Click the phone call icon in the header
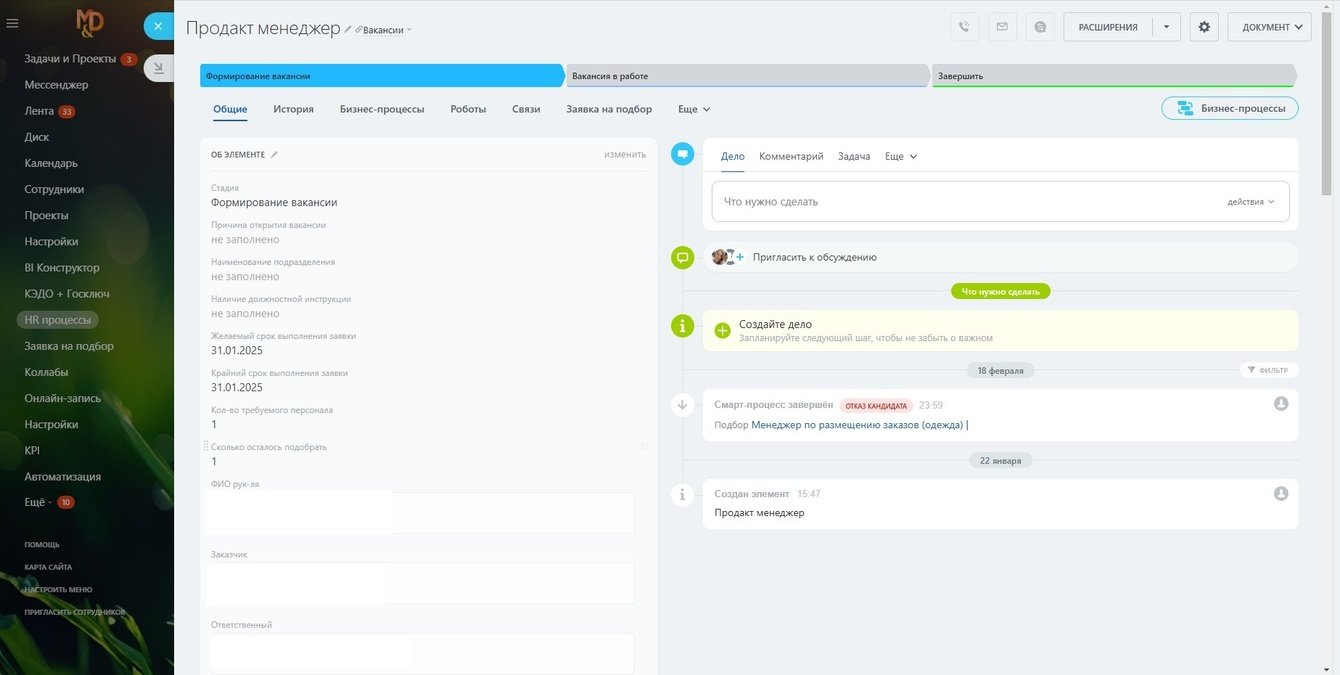1340x675 pixels. [x=964, y=27]
